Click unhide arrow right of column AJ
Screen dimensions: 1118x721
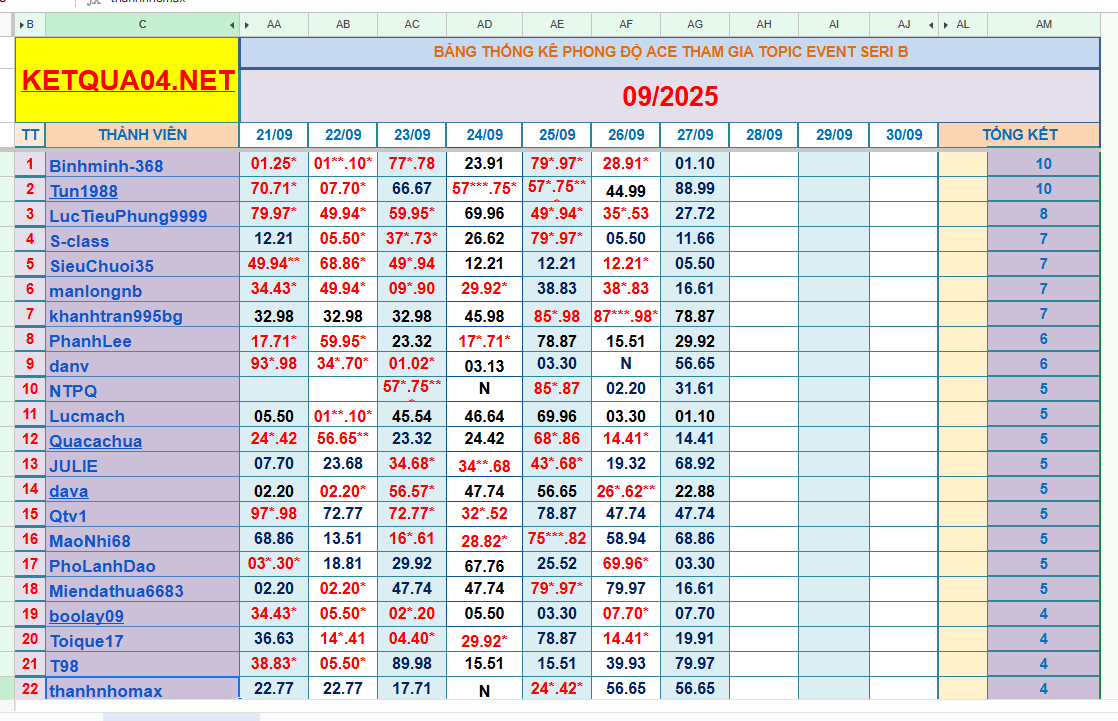pos(933,24)
